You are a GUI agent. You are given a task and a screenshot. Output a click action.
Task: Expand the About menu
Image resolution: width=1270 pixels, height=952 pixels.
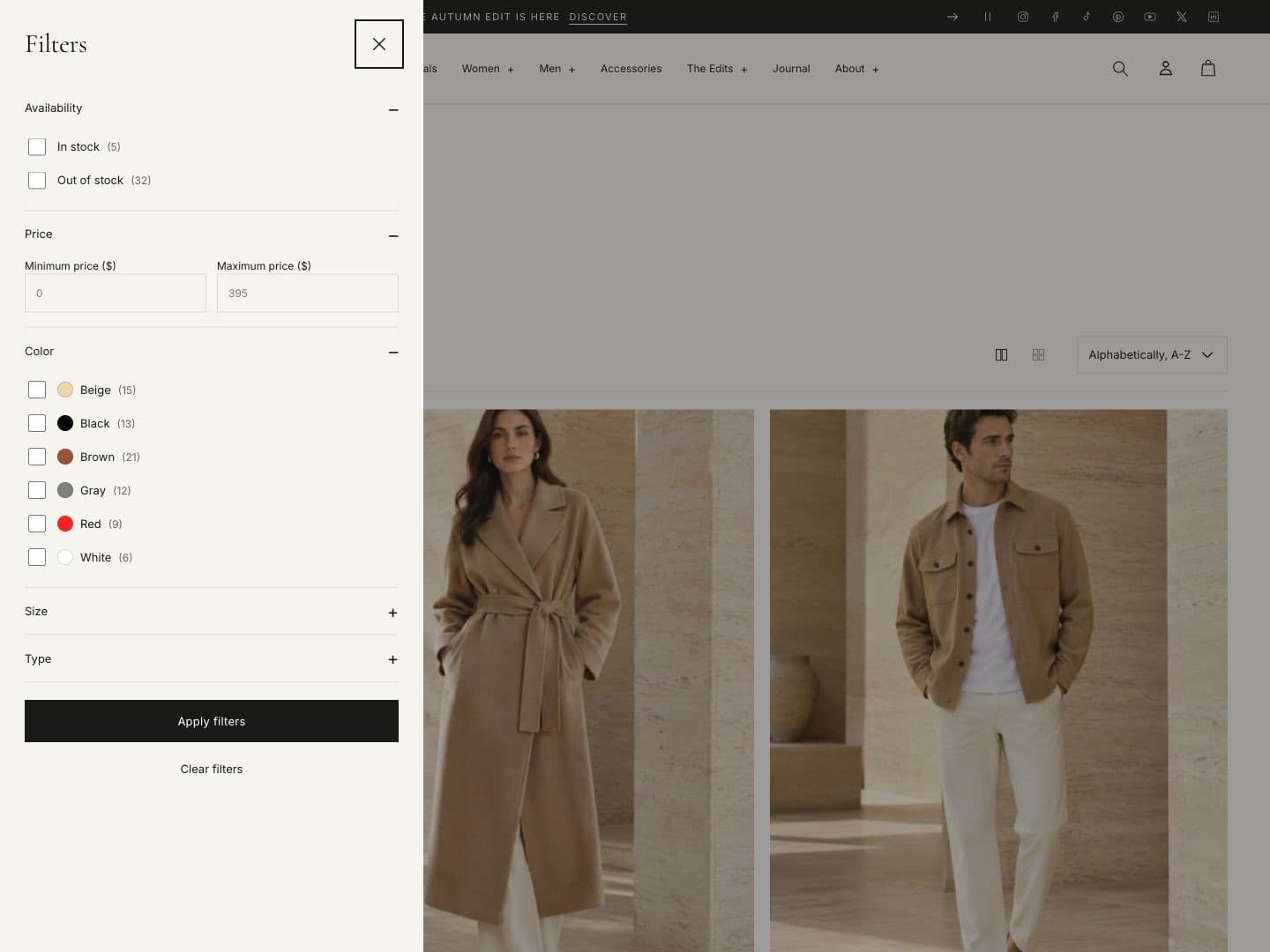coord(856,69)
